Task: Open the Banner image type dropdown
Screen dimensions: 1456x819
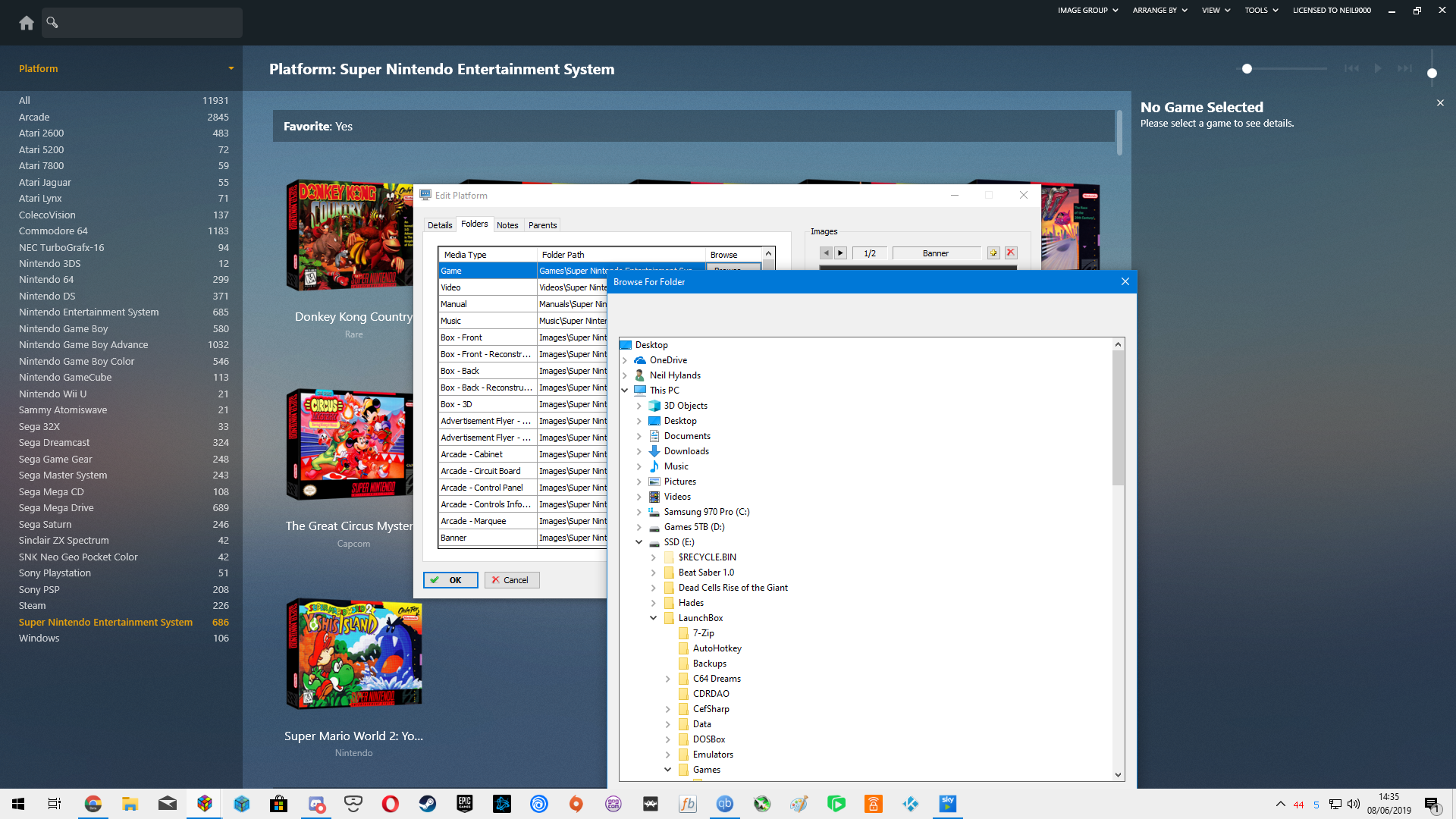Action: 936,253
